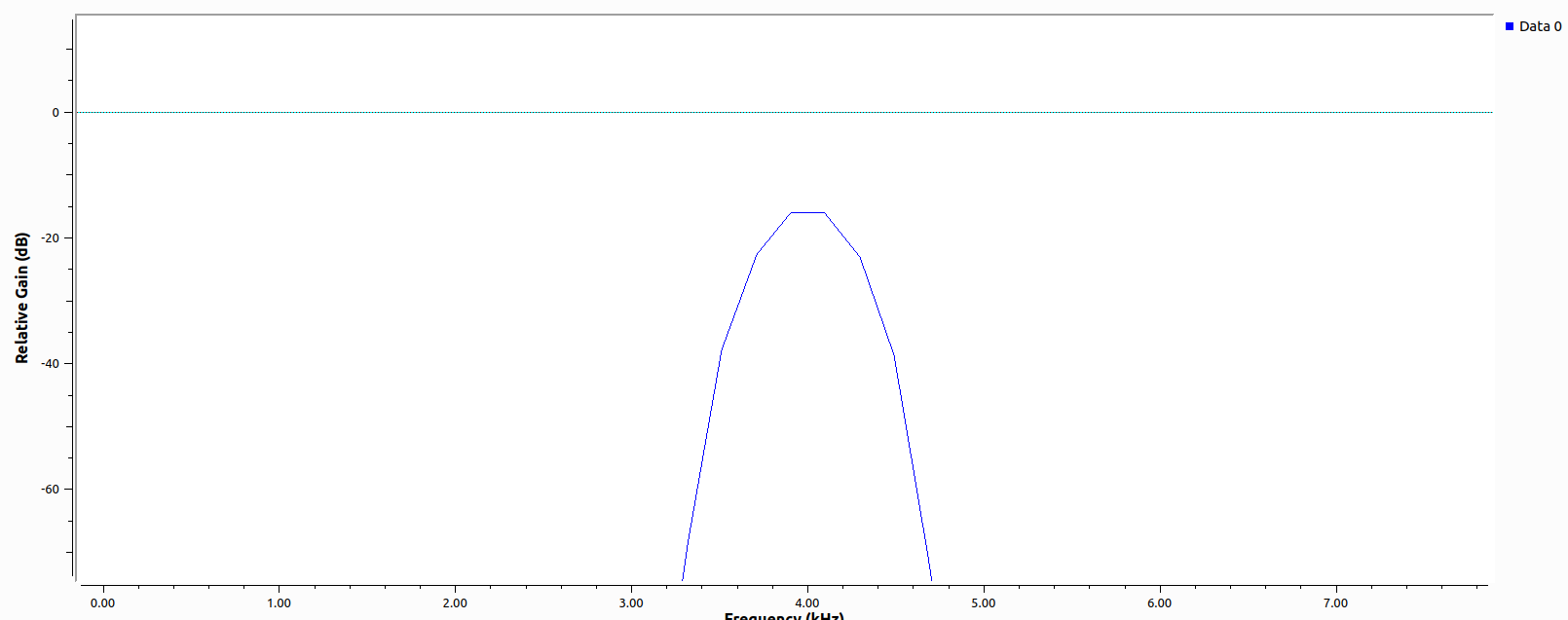Screen dimensions: 1568x620
Task: Click the 4.00 frequency axis label
Action: (x=807, y=603)
